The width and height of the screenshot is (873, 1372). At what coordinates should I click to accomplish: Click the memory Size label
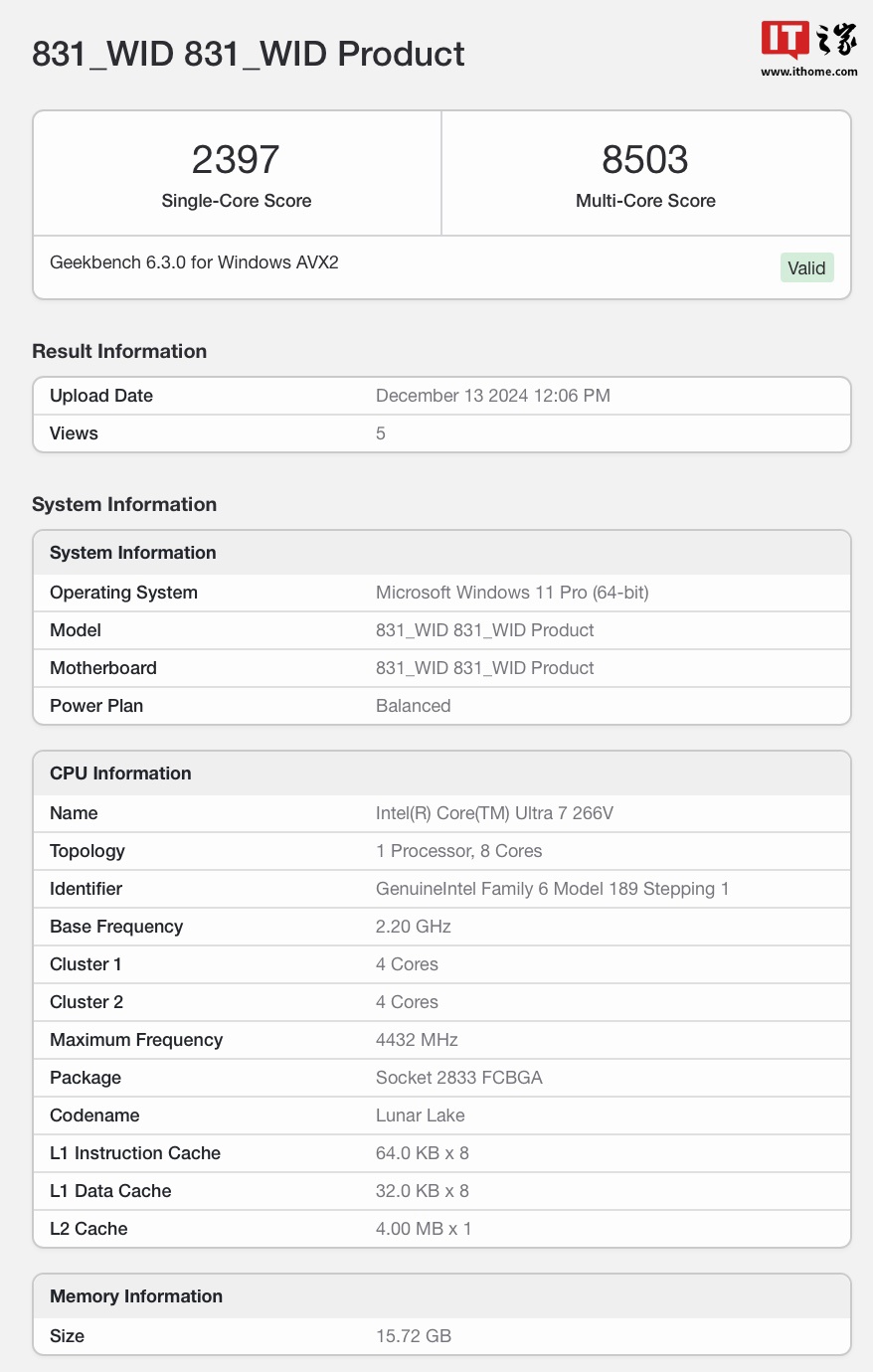tap(67, 1336)
